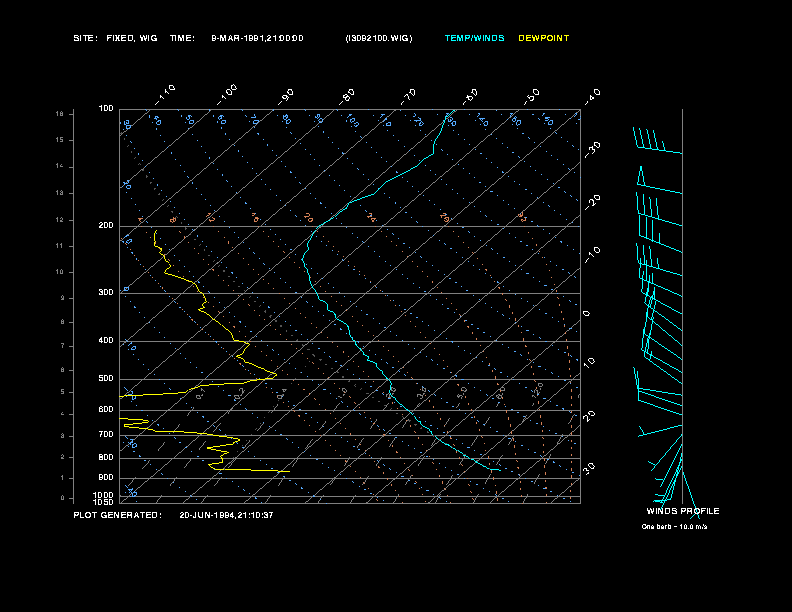Image resolution: width=792 pixels, height=612 pixels.
Task: Click the 0 isotherm label on right edge
Action: click(x=586, y=314)
